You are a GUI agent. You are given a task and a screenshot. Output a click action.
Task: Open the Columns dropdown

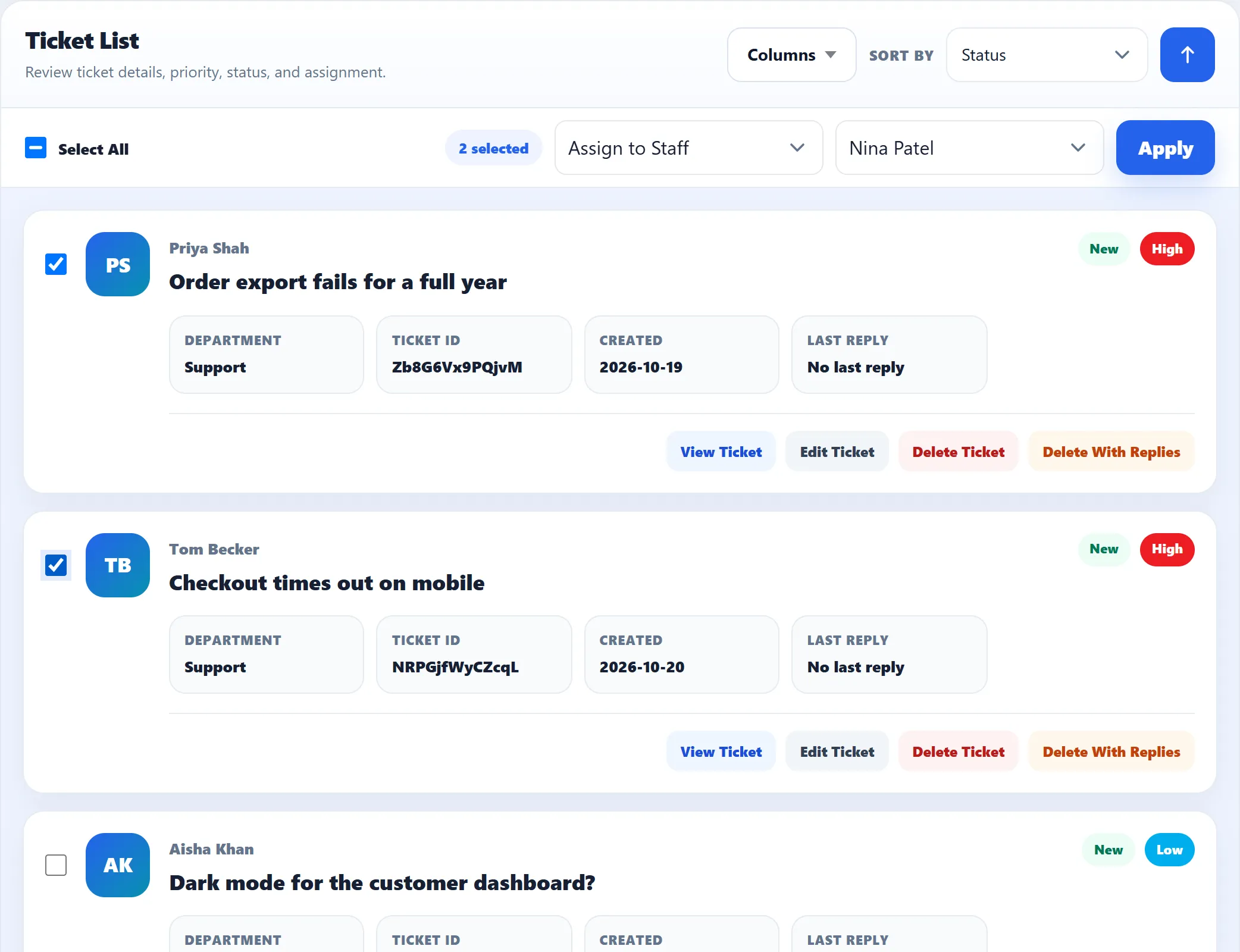(791, 55)
